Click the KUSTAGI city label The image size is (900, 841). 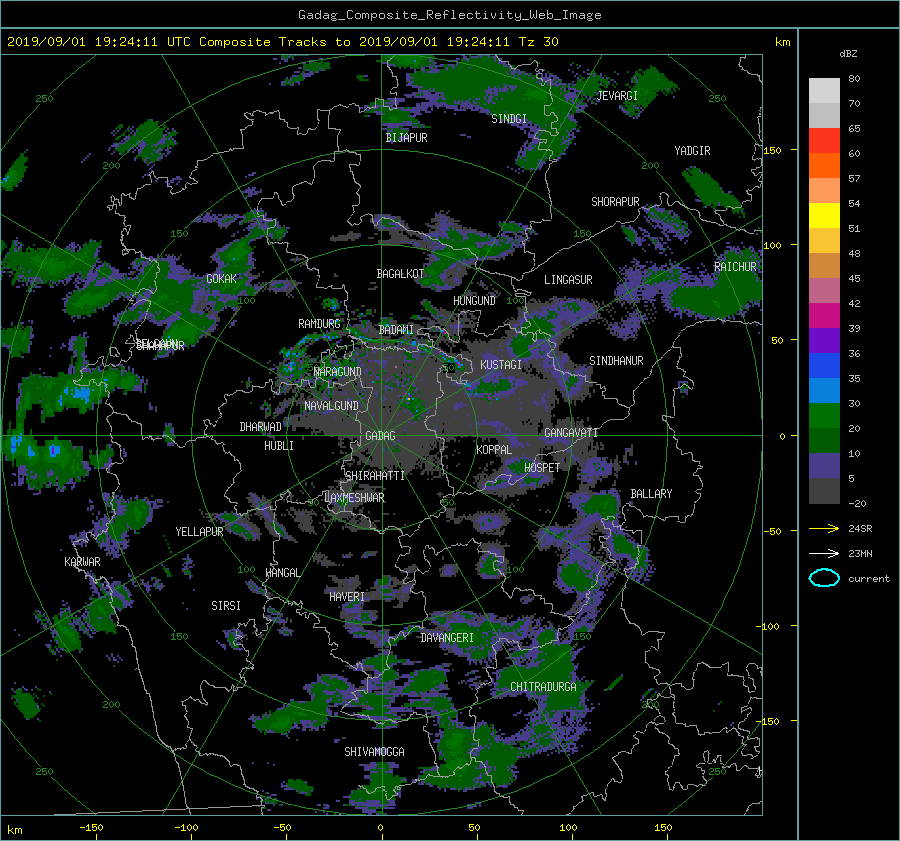coord(501,365)
